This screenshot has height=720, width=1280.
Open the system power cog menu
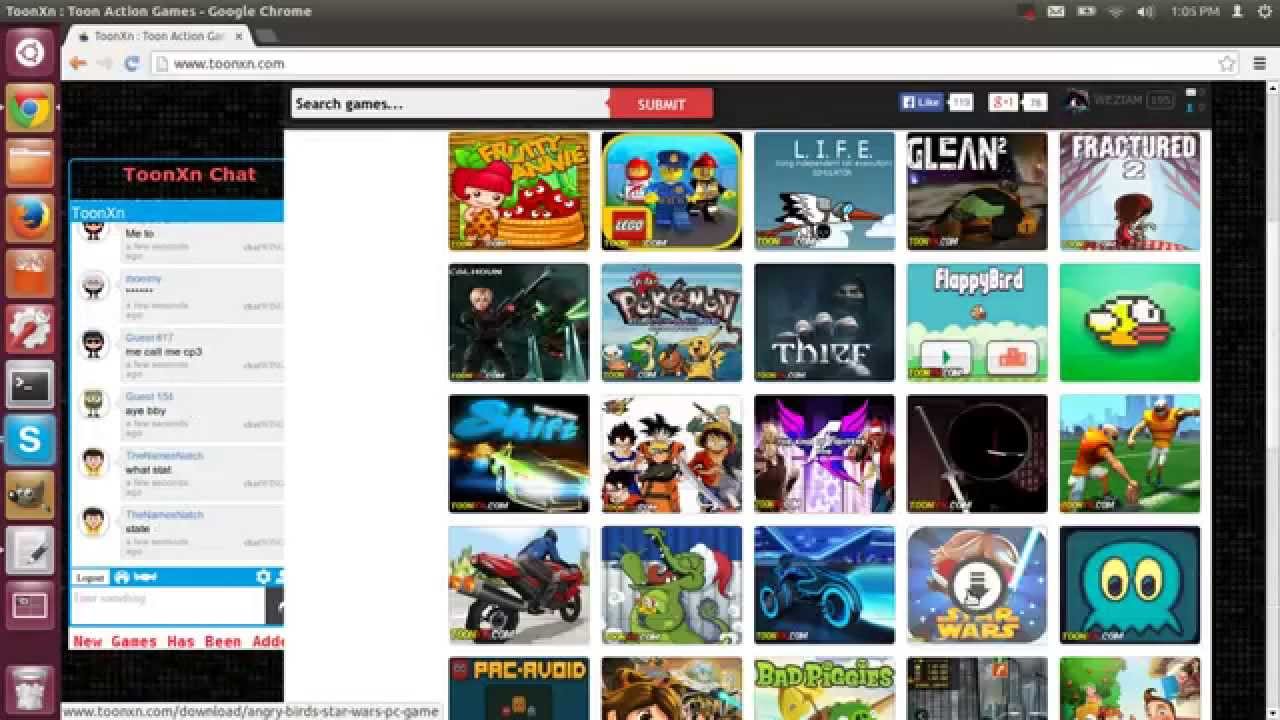coord(1264,11)
